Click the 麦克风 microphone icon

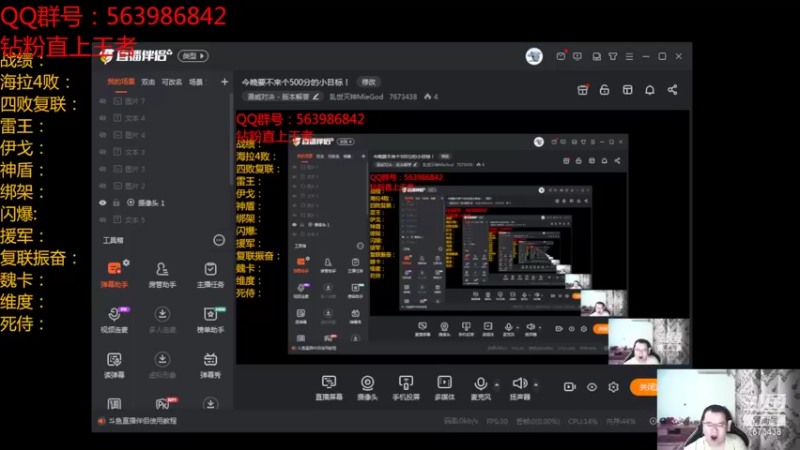(480, 383)
